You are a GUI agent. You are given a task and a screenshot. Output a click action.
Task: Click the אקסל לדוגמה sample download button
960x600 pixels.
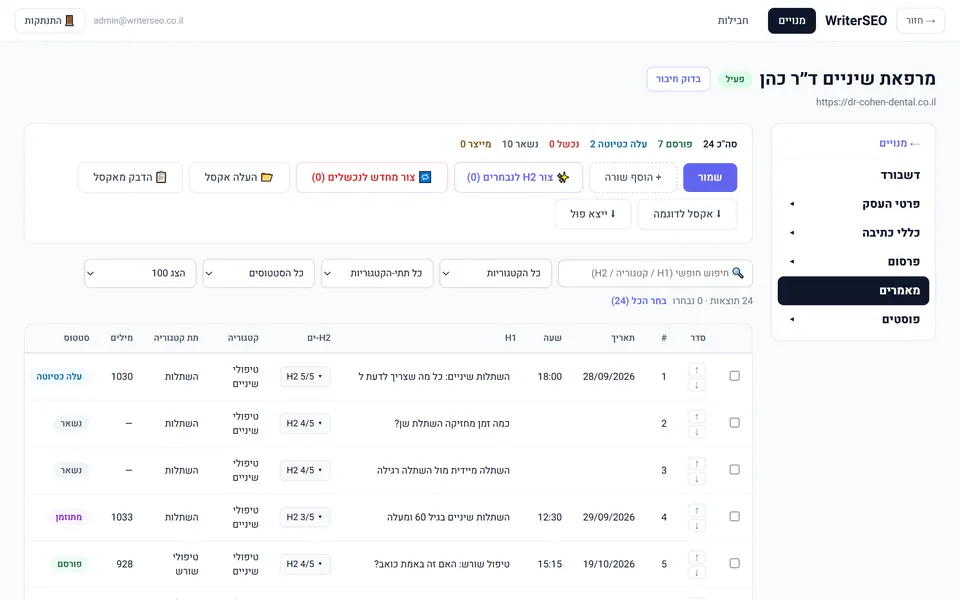pyautogui.click(x=687, y=214)
